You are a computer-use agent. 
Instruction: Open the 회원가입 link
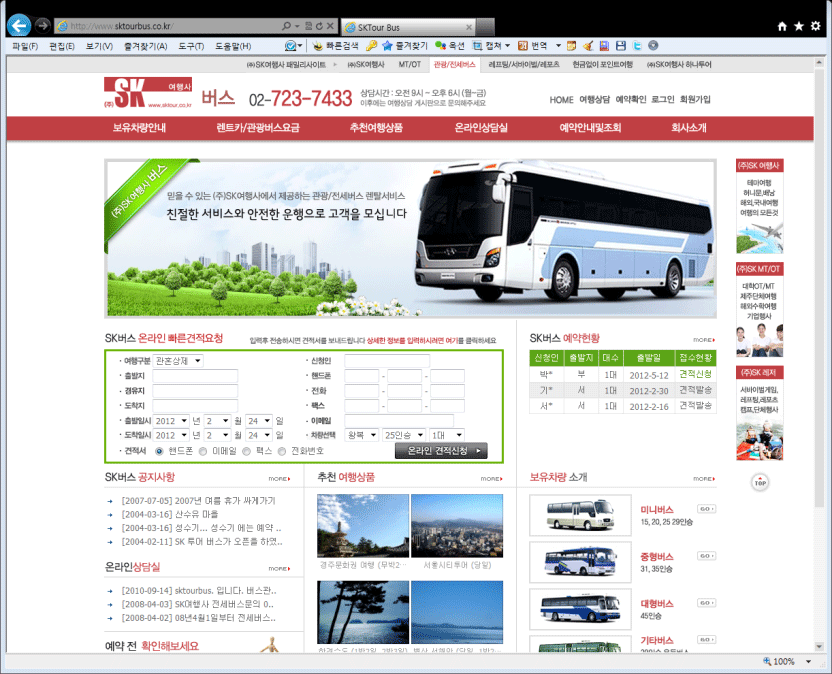[695, 99]
